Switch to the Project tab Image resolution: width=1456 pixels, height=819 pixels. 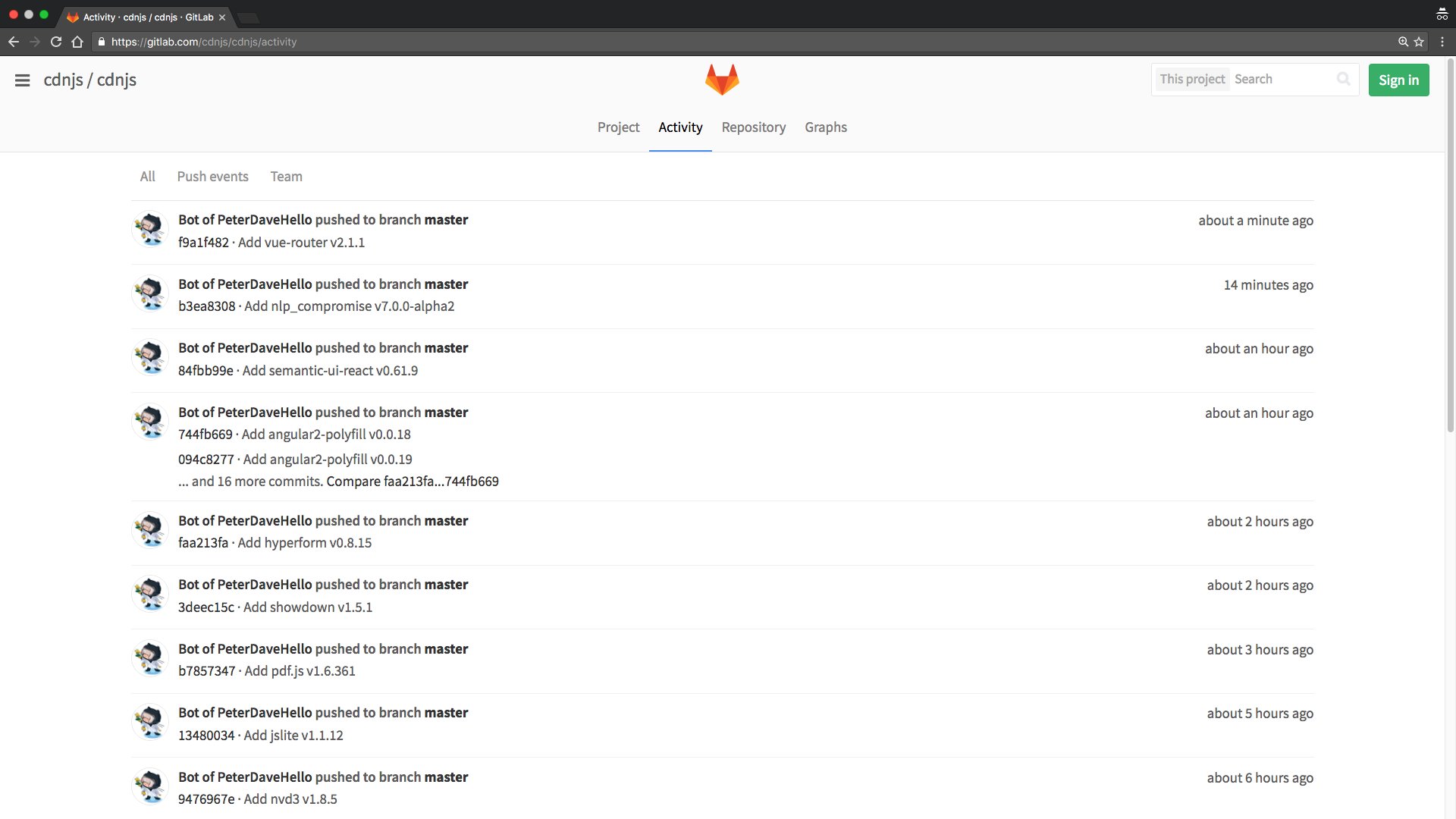tap(618, 127)
